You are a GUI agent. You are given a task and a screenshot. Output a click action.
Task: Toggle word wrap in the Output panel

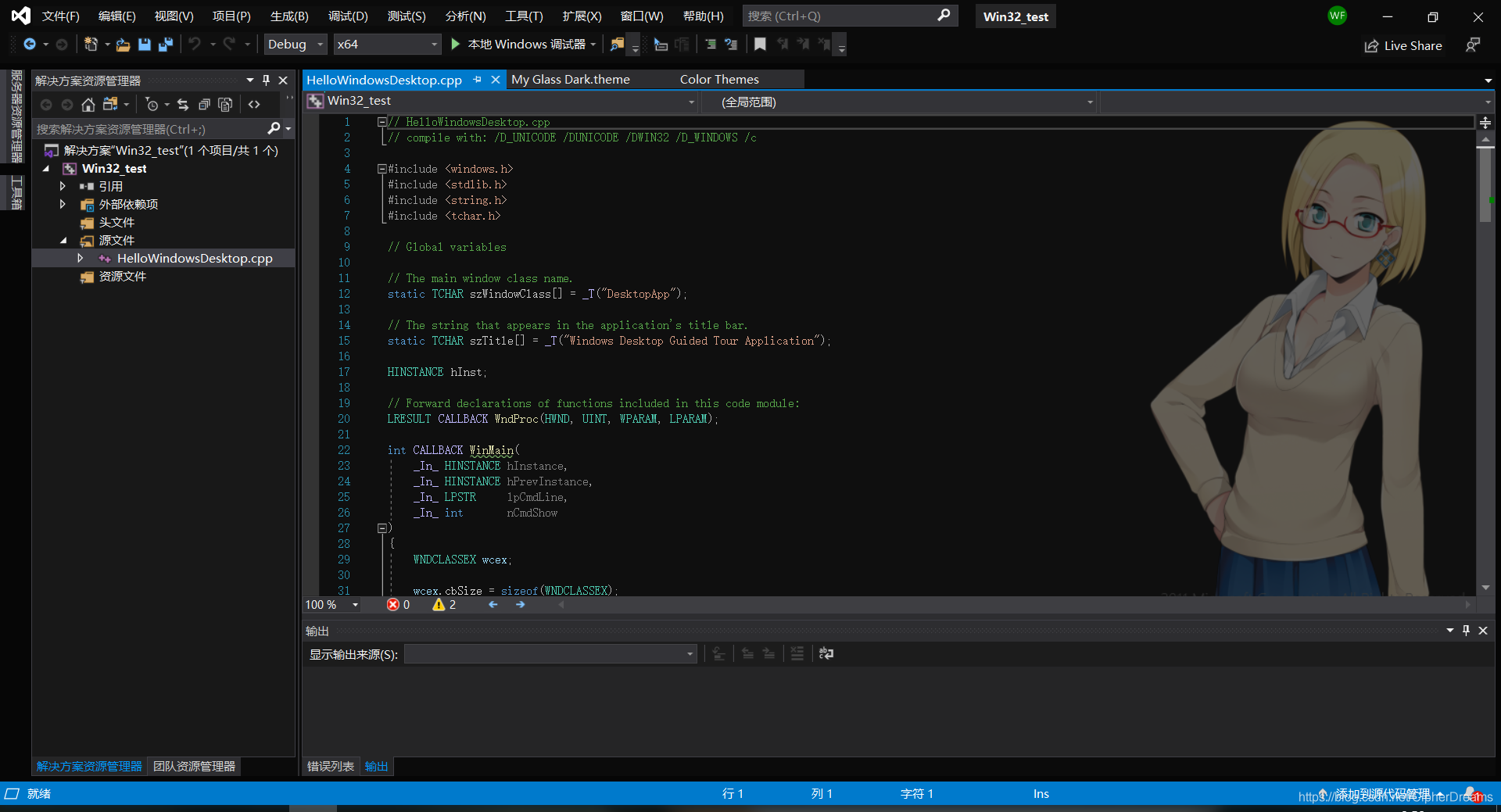[826, 654]
